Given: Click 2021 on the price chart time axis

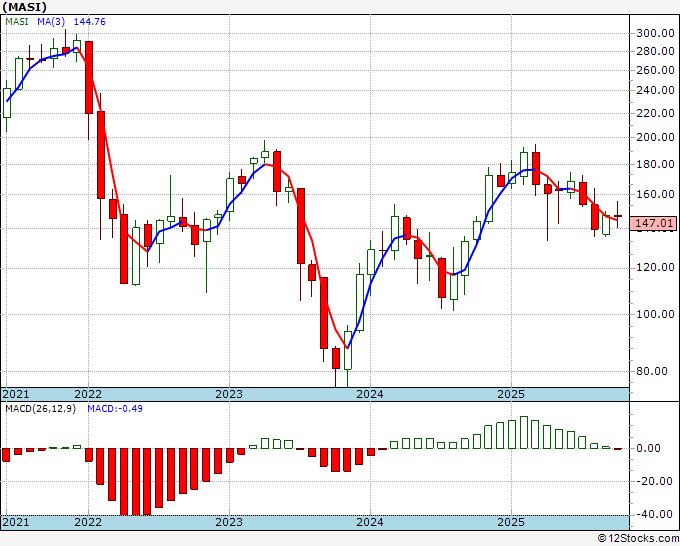Looking at the screenshot, I should point(16,394).
